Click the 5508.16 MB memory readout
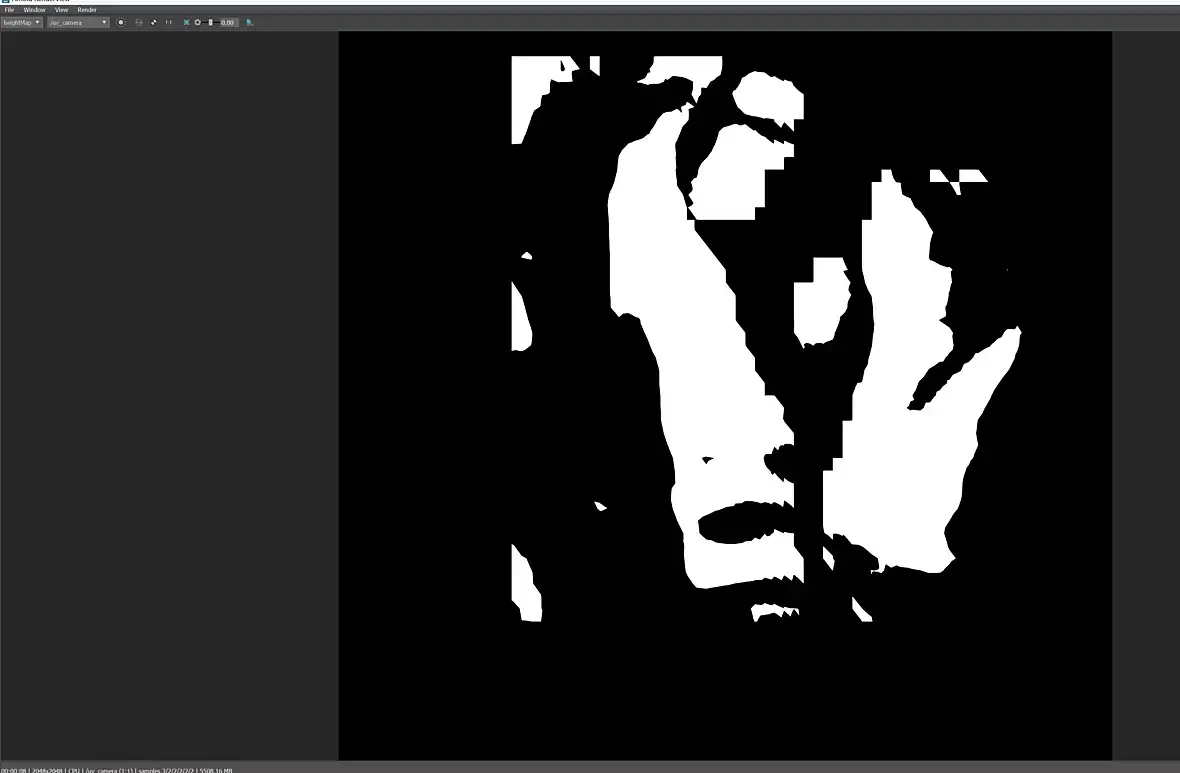Viewport: 1180px width, 773px height. [x=215, y=770]
